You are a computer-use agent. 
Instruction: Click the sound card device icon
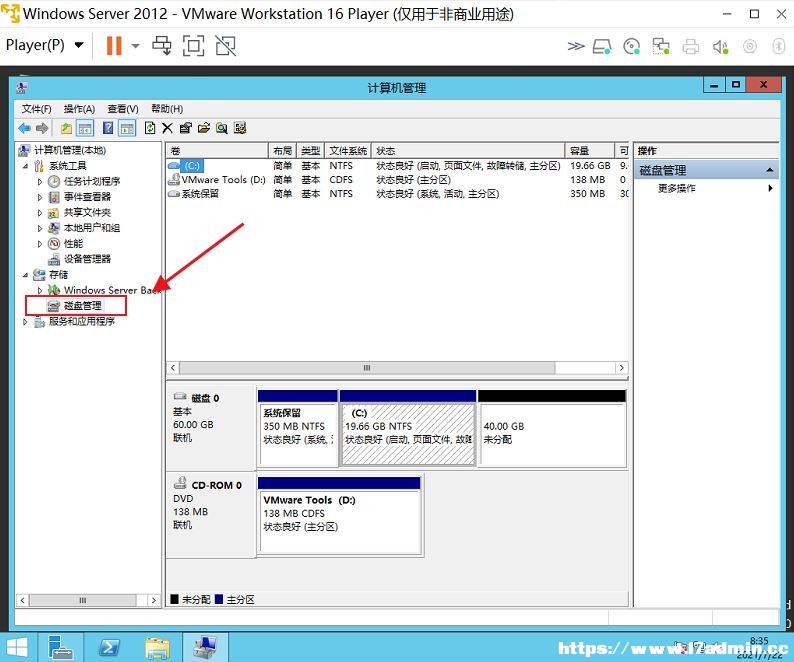click(720, 47)
